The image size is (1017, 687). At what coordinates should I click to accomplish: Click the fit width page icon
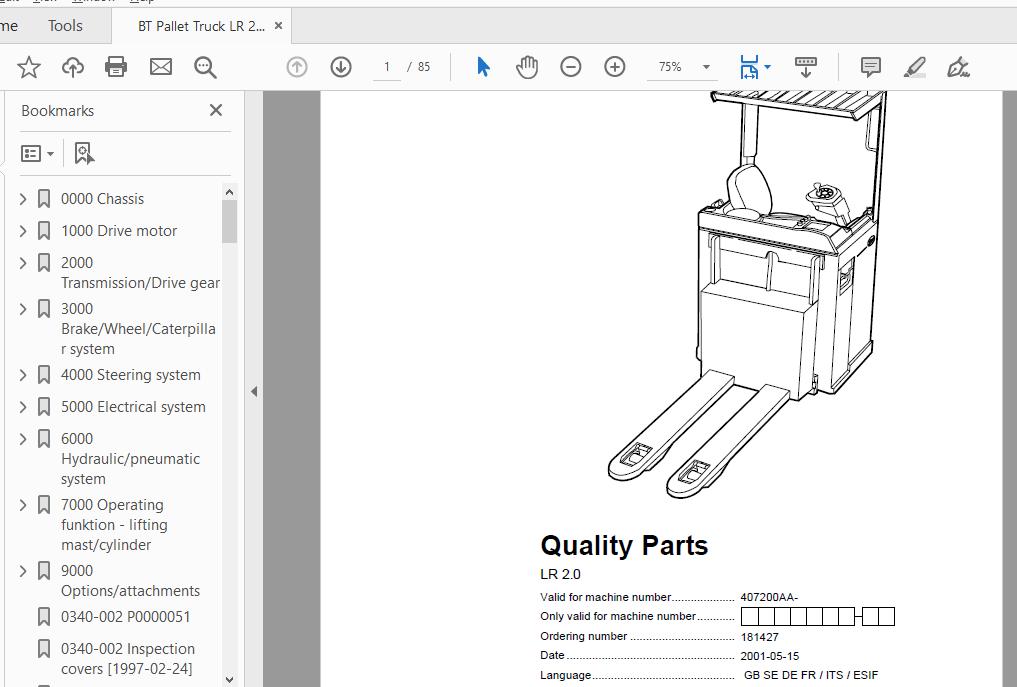tap(749, 67)
